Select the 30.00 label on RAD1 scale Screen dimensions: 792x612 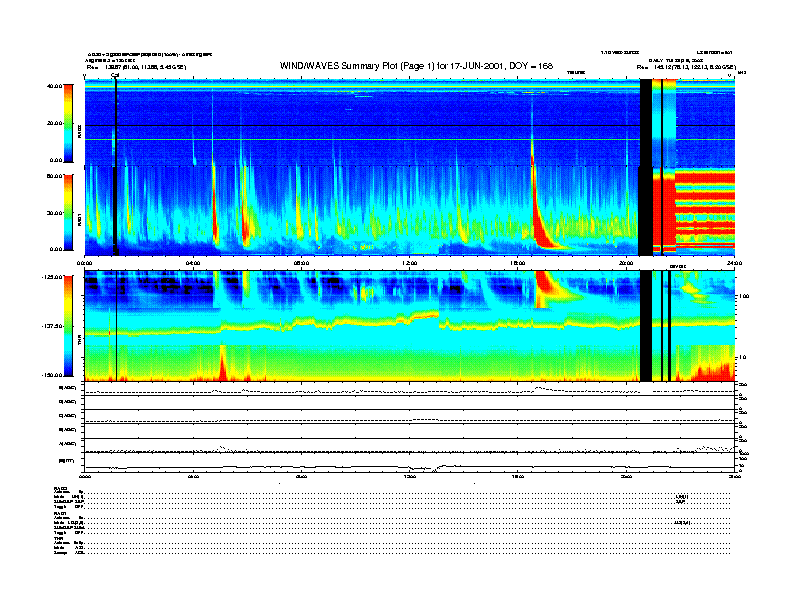point(54,213)
